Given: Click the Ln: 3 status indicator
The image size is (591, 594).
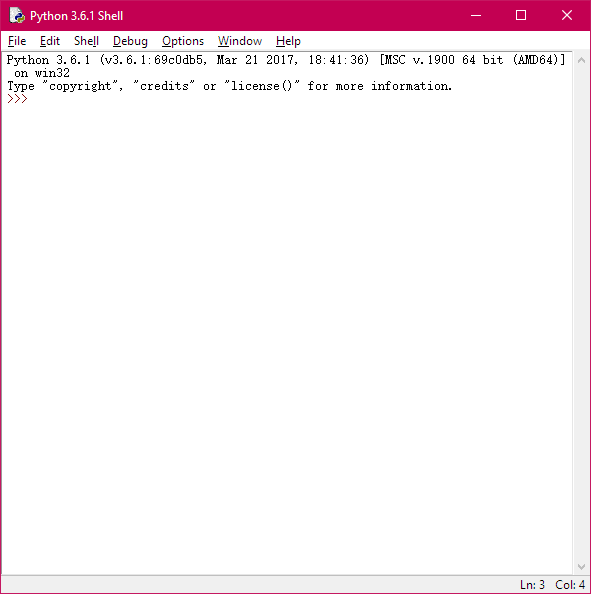Looking at the screenshot, I should point(532,585).
